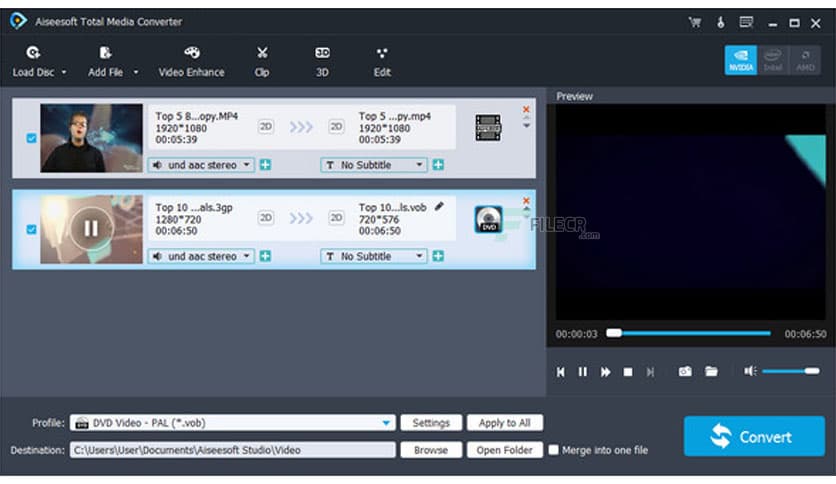Click Top 10 ...als.3gp source name
This screenshot has width=836, height=484.
click(194, 207)
